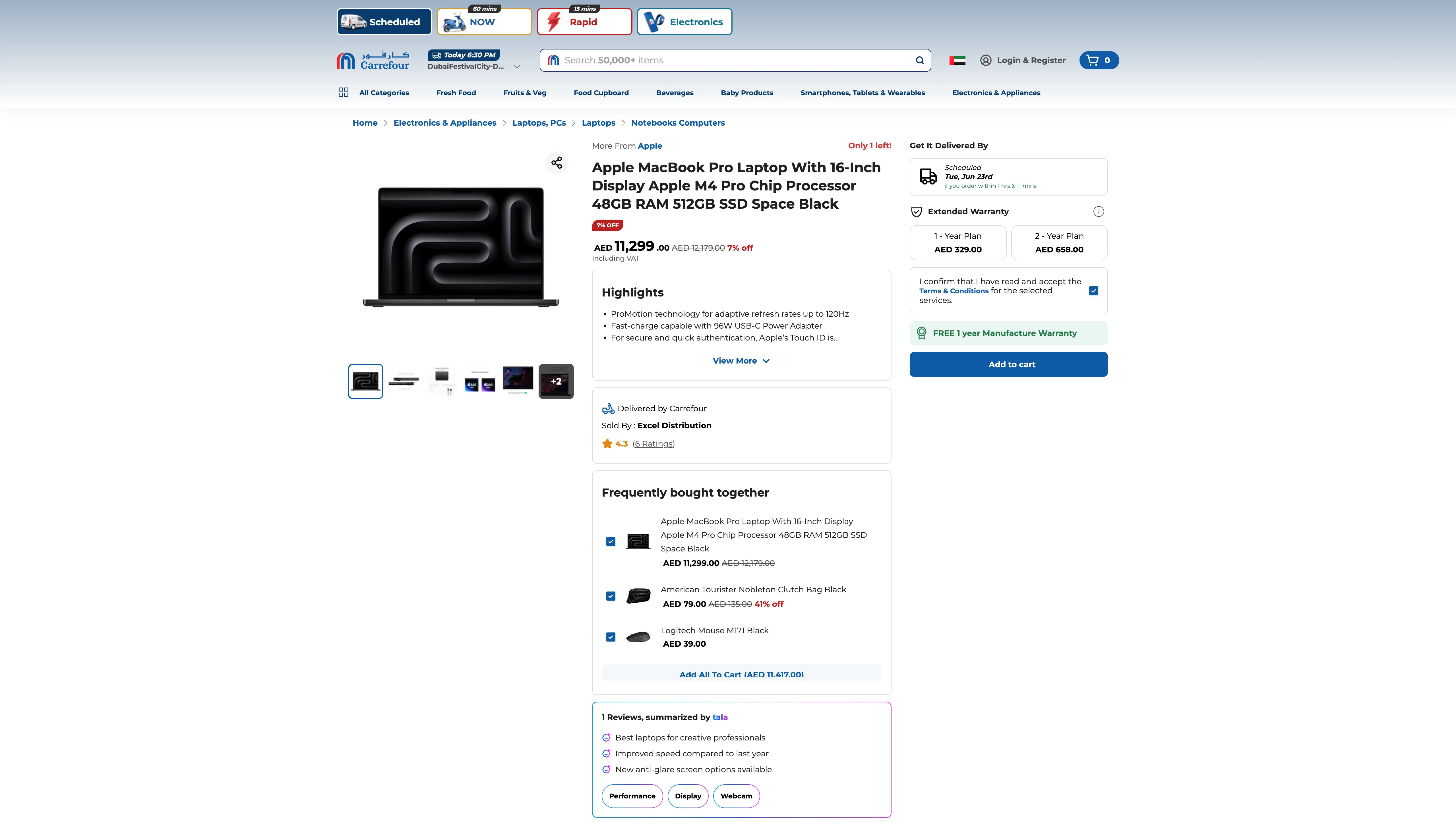Open the Fresh Food menu
Image resolution: width=1456 pixels, height=828 pixels.
tap(456, 93)
